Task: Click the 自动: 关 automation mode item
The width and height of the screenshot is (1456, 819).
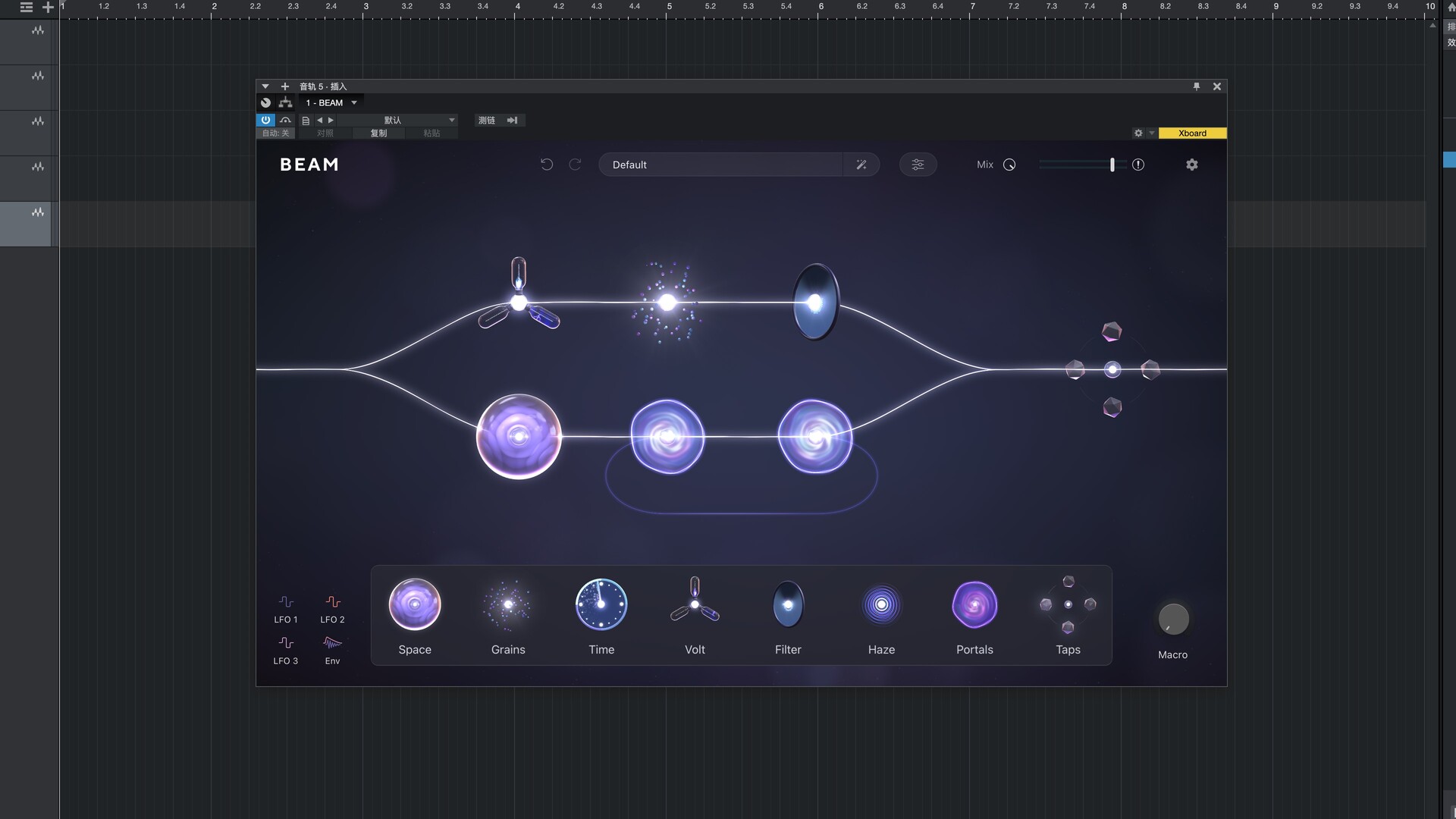Action: pos(275,133)
